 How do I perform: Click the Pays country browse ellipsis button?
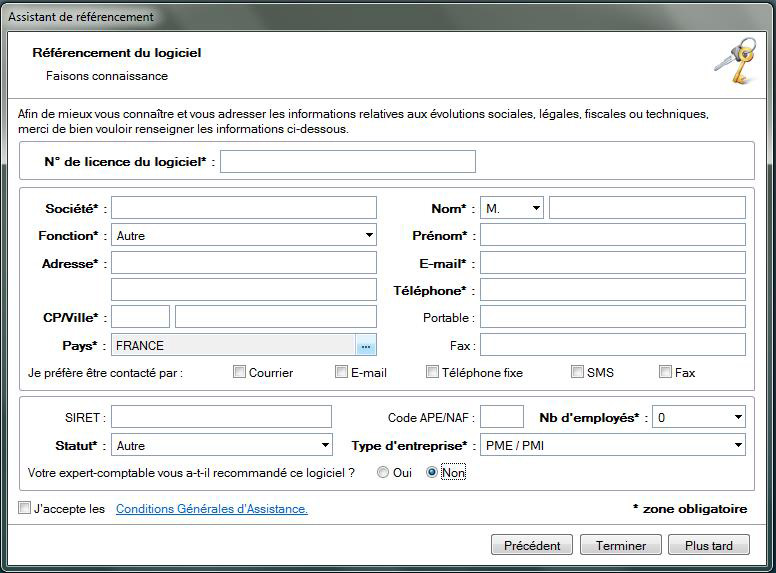(x=366, y=345)
